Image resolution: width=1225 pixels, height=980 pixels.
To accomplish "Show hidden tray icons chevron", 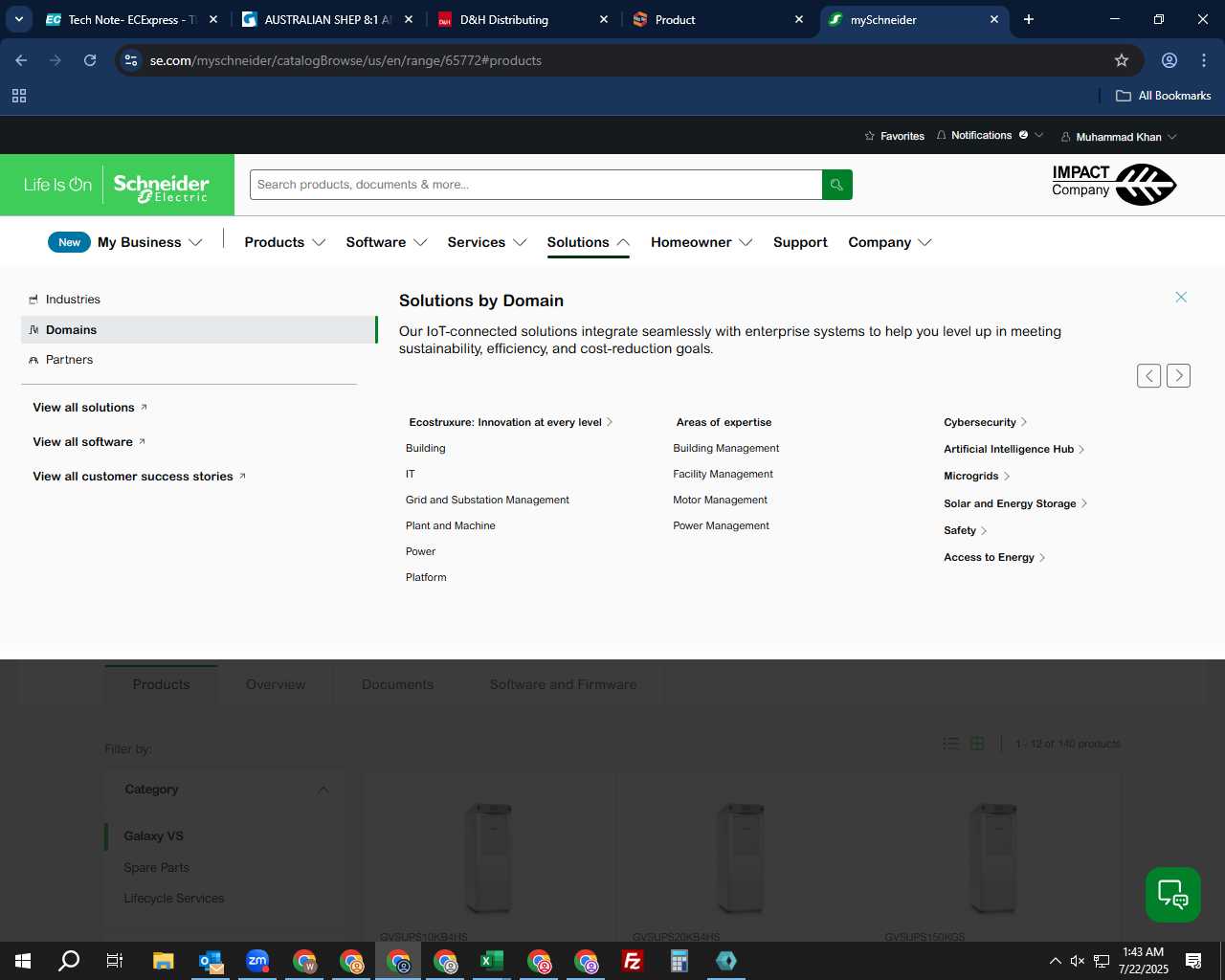I will coord(1055,961).
